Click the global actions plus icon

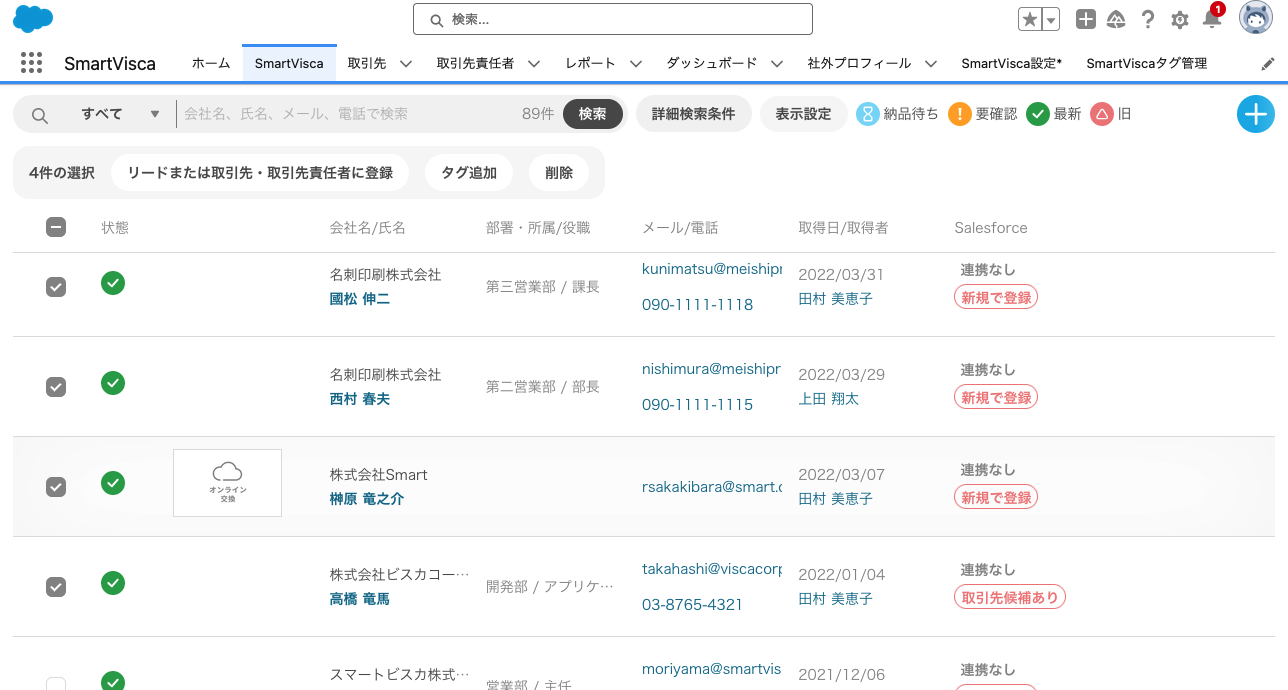1086,19
